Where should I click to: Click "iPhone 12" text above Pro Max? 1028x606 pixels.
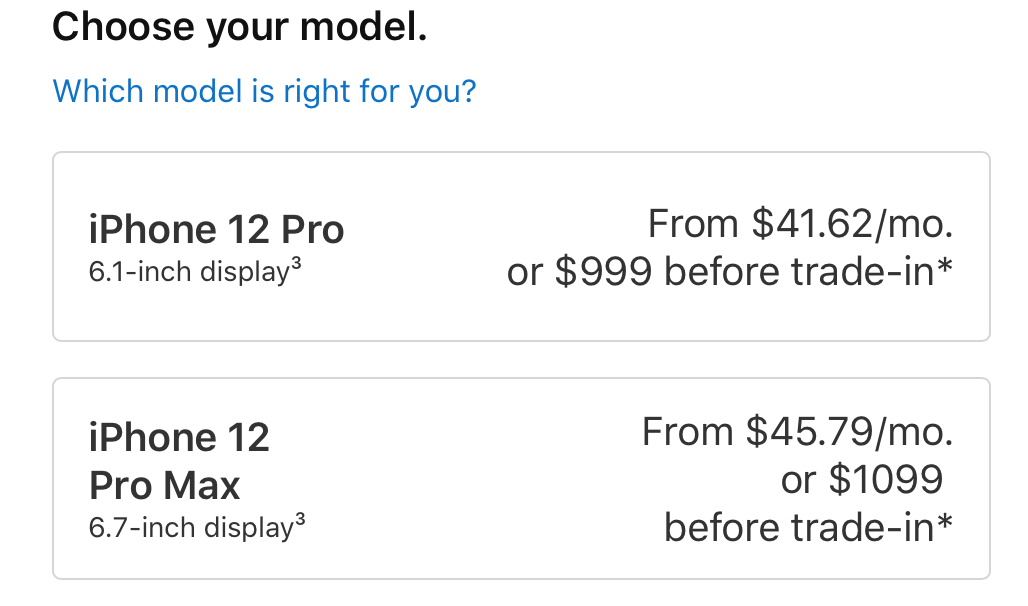point(179,438)
